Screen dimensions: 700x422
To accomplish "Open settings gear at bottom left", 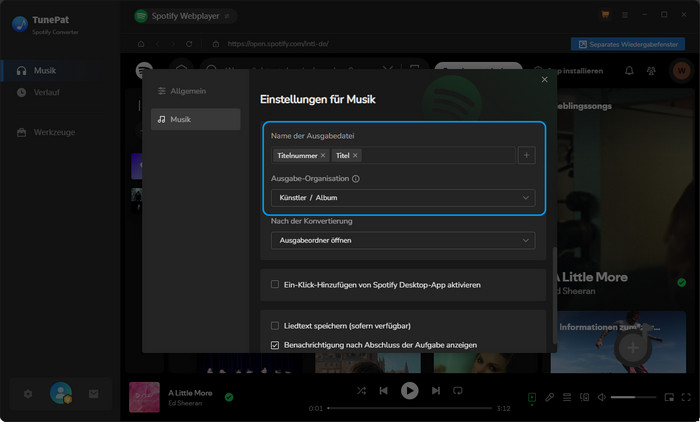I will pos(28,394).
